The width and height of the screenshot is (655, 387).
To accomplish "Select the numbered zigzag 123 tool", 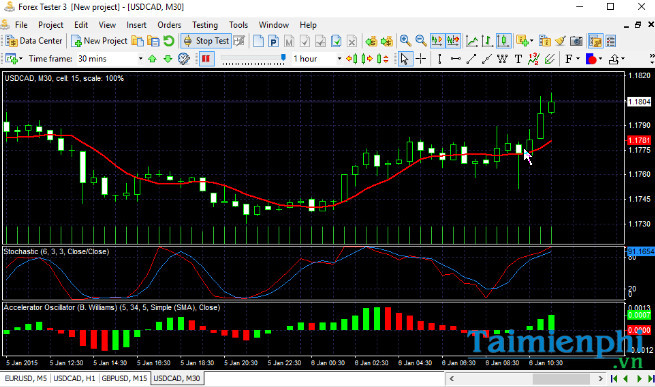I will [x=533, y=59].
